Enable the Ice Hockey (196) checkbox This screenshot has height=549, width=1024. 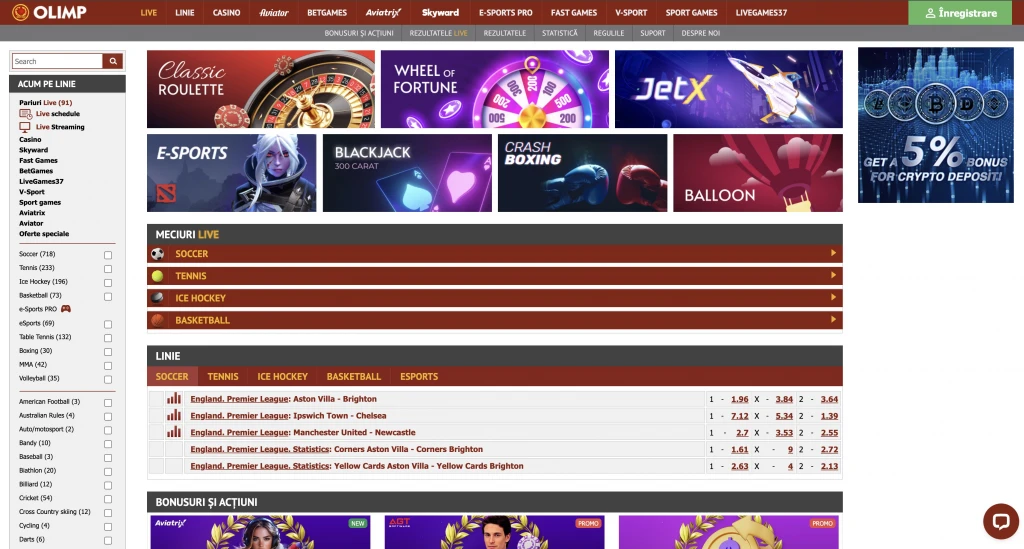pyautogui.click(x=108, y=282)
